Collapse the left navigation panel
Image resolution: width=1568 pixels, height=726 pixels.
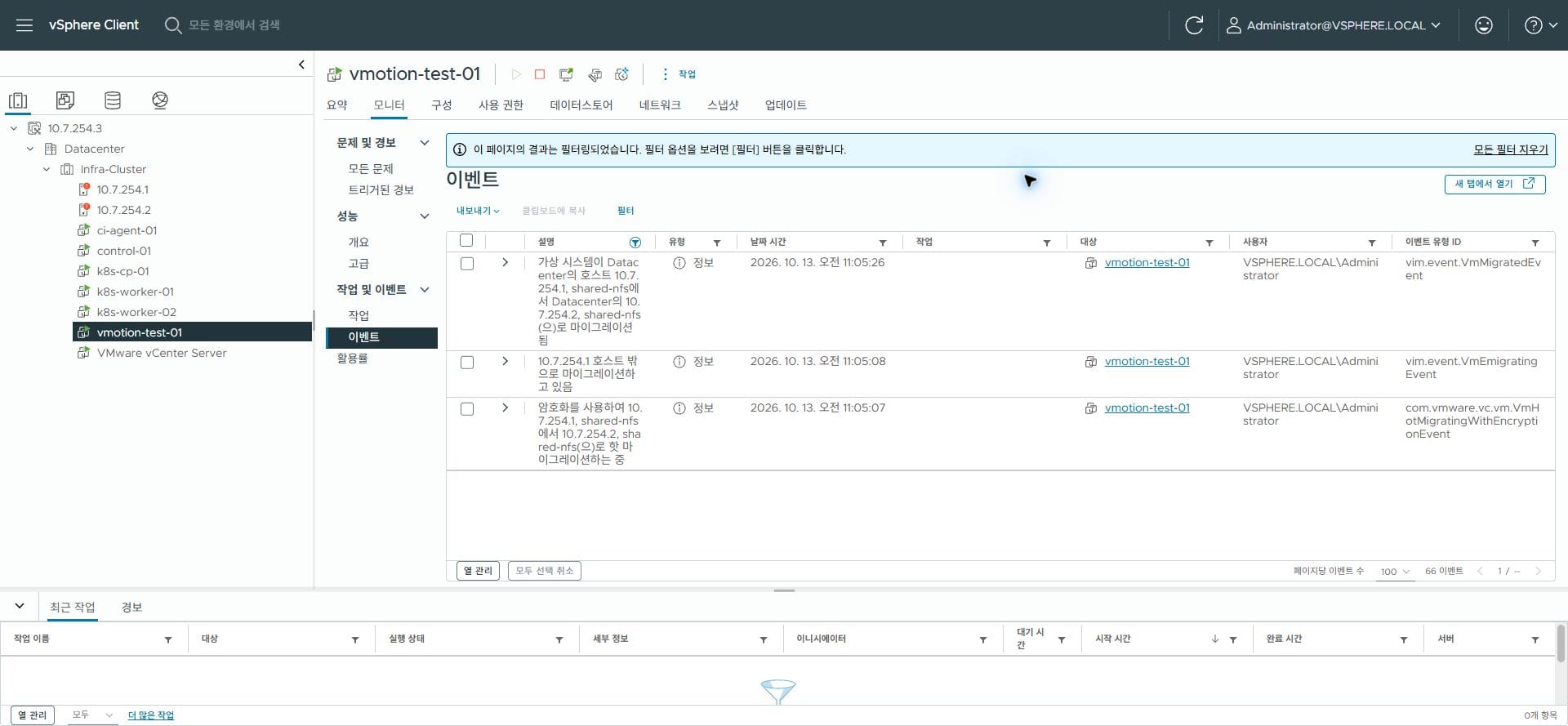301,65
